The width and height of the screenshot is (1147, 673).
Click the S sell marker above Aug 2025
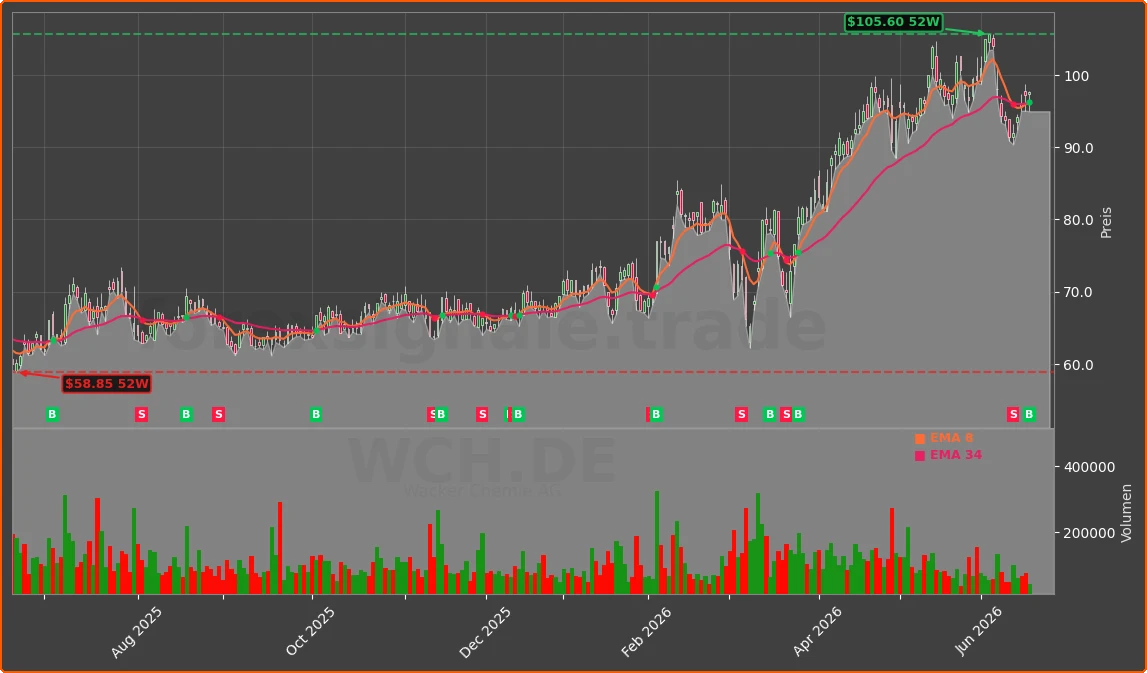[142, 415]
